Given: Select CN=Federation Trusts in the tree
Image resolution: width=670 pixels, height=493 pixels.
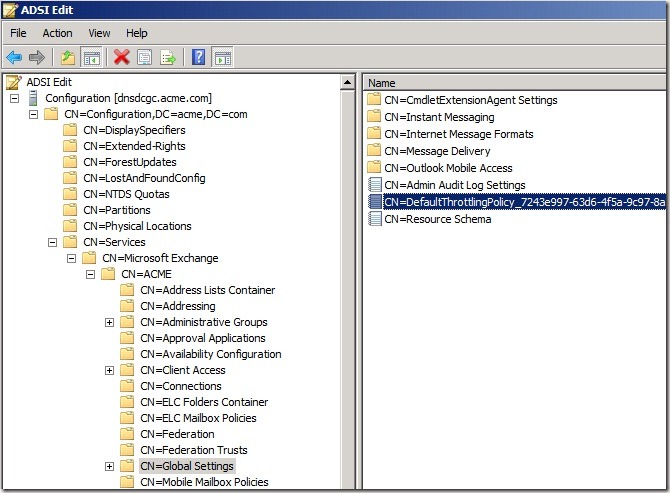Looking at the screenshot, I should coord(191,450).
